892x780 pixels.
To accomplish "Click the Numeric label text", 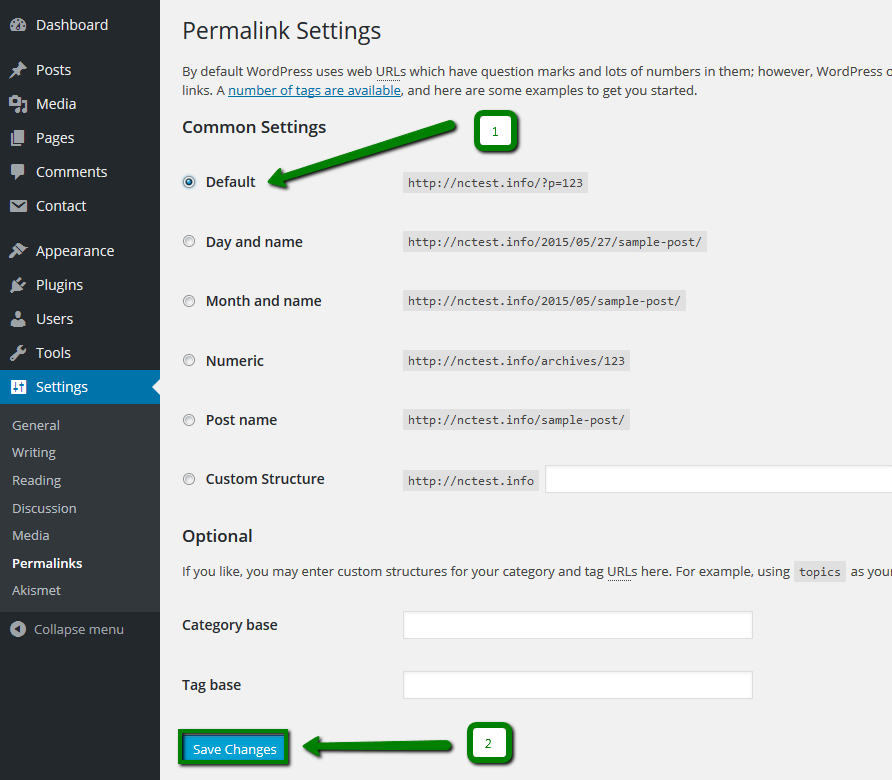I will pos(235,361).
